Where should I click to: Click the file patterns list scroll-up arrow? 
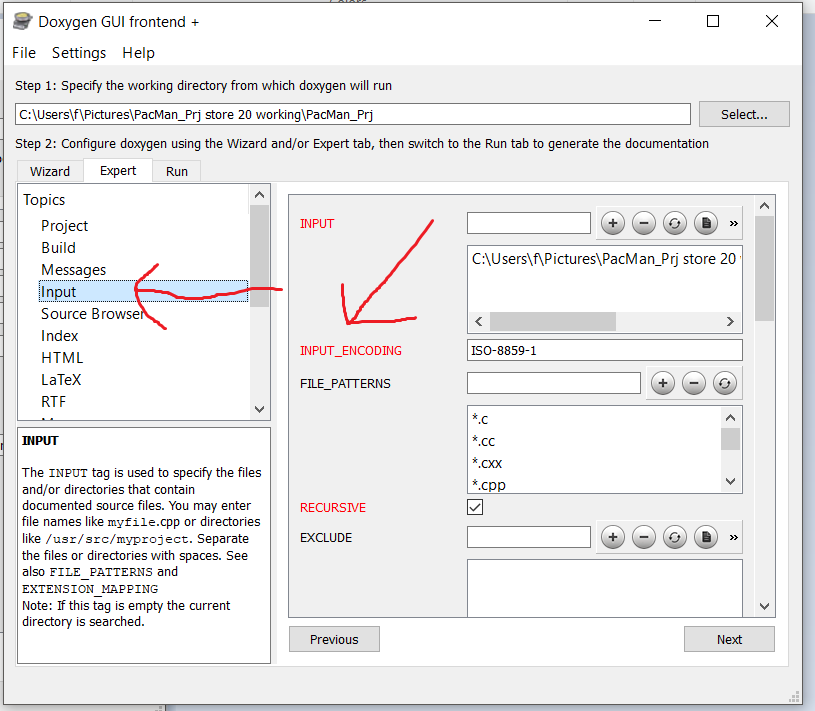(730, 418)
